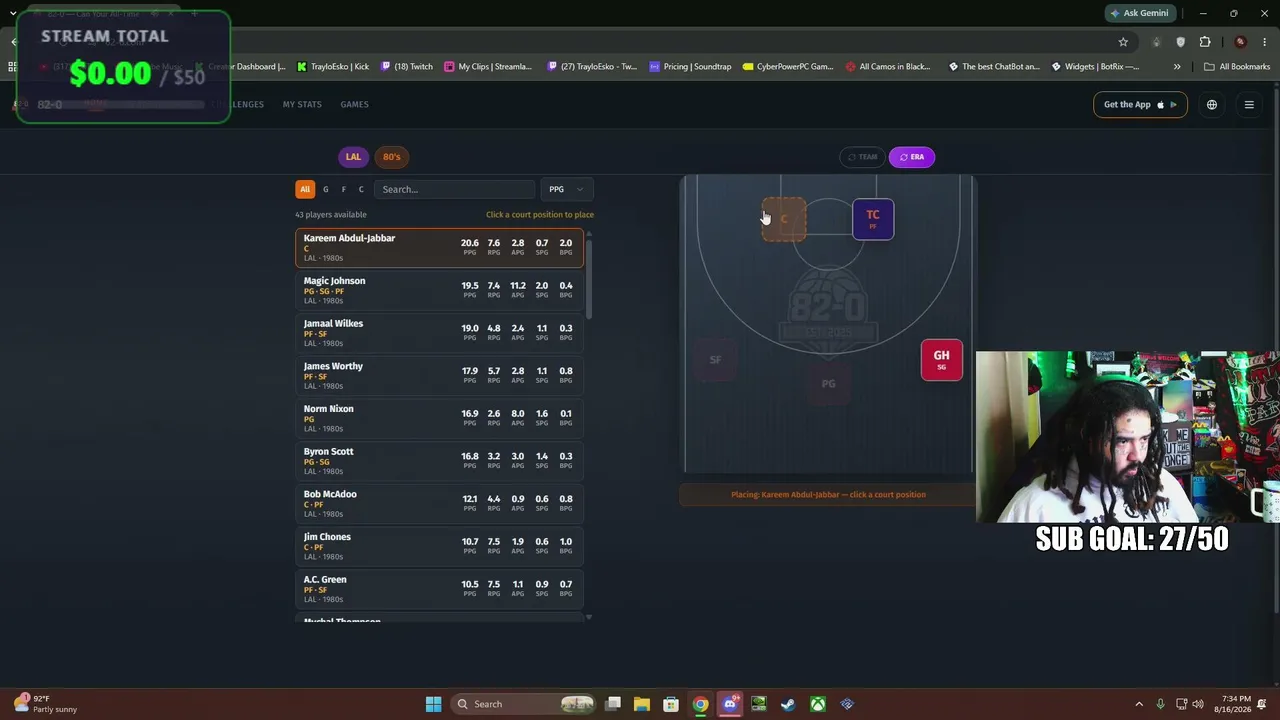
Task: Switch the draft mode toggle to TEAM
Action: [863, 157]
